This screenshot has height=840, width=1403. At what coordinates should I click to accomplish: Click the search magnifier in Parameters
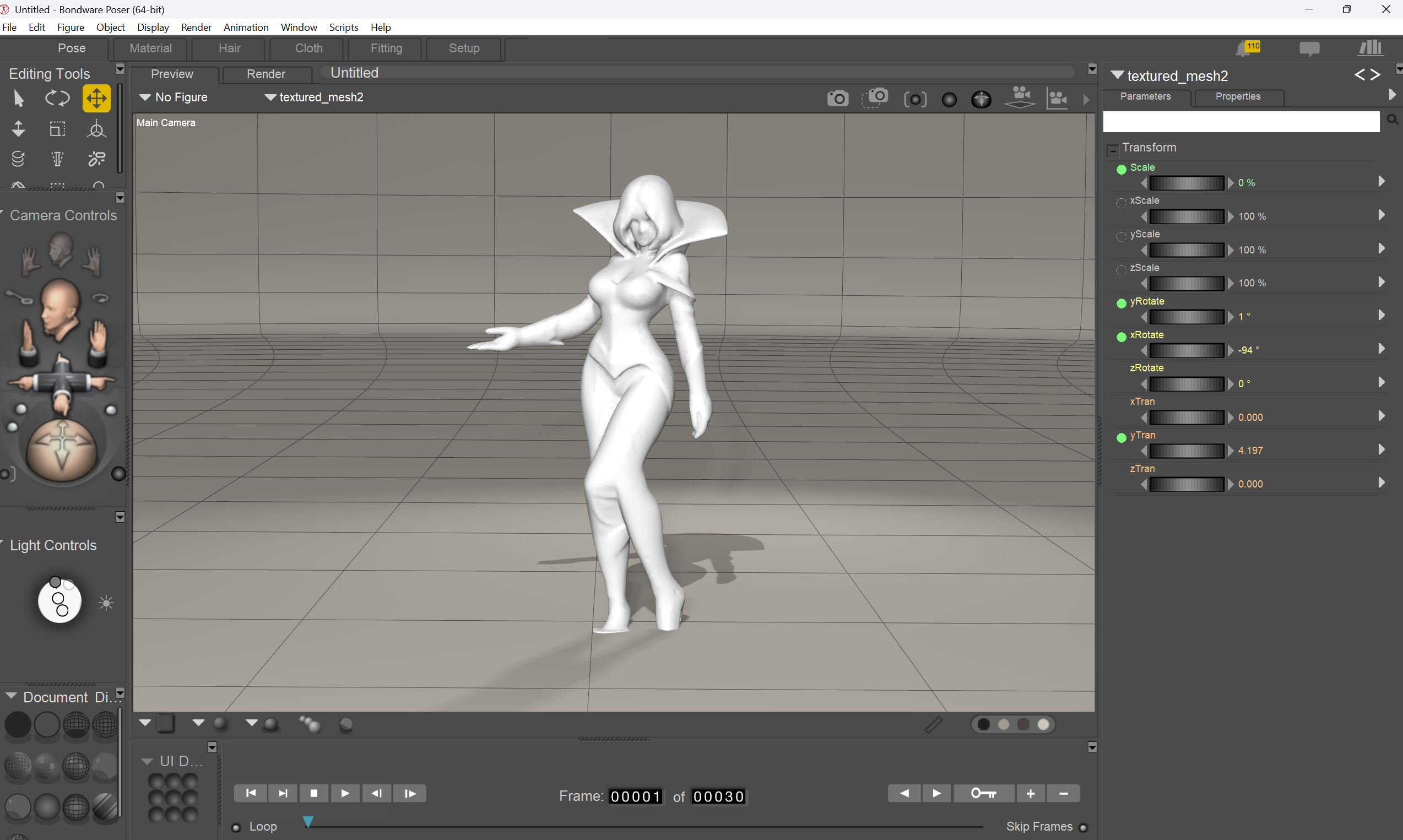(x=1392, y=120)
